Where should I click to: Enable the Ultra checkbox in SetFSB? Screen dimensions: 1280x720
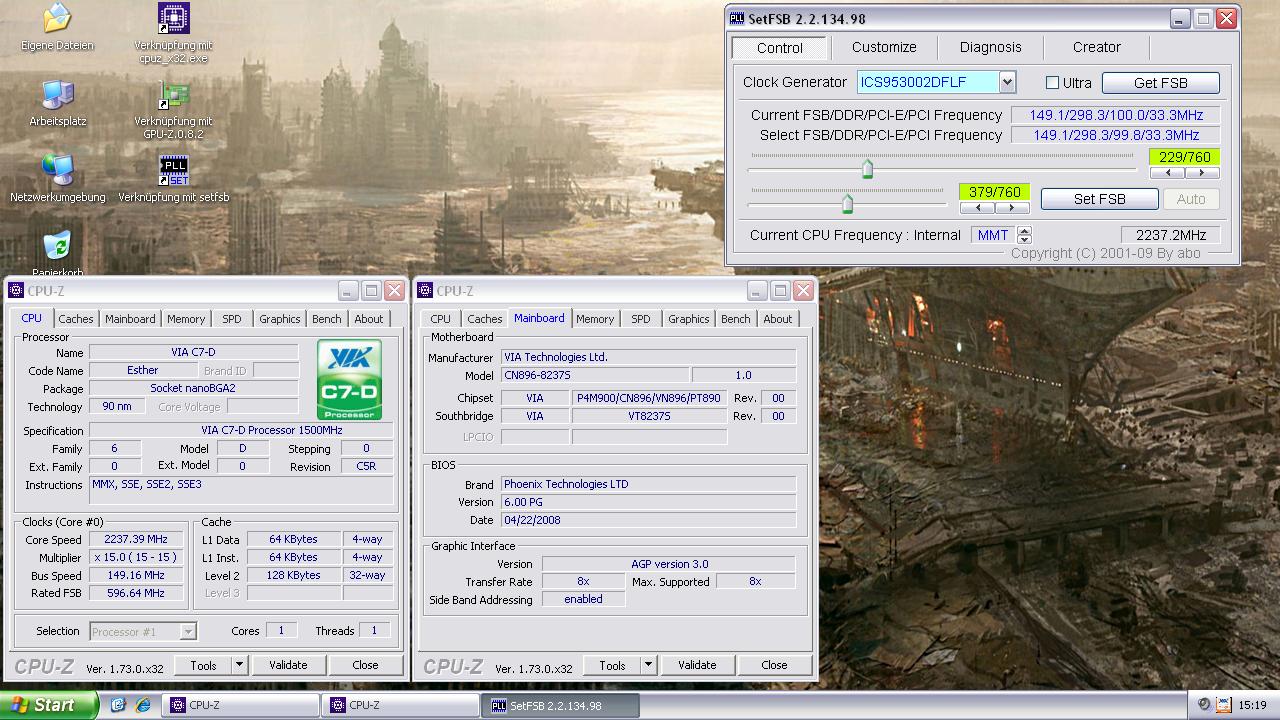1052,83
